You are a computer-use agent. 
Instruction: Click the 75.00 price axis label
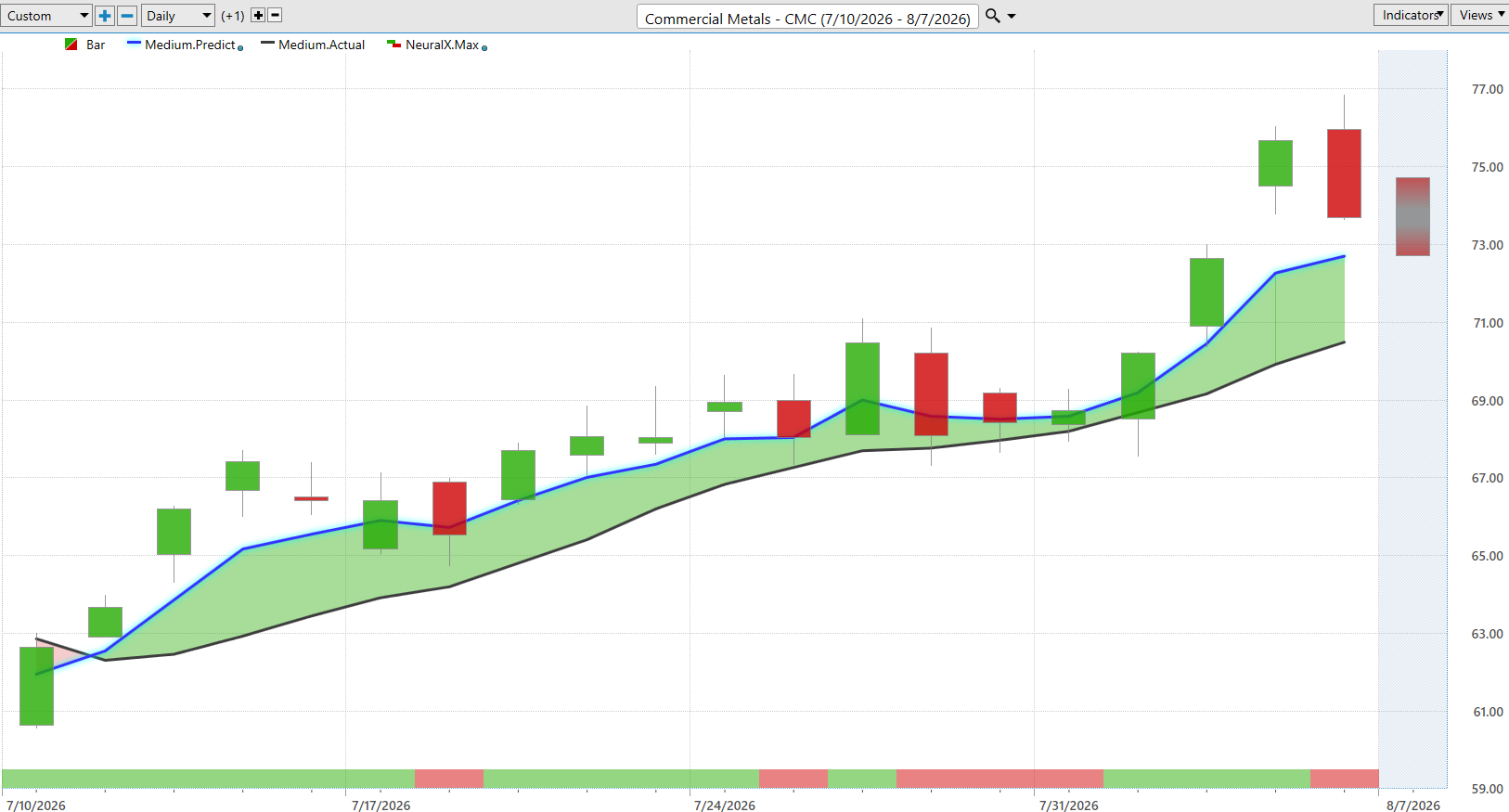[x=1488, y=167]
